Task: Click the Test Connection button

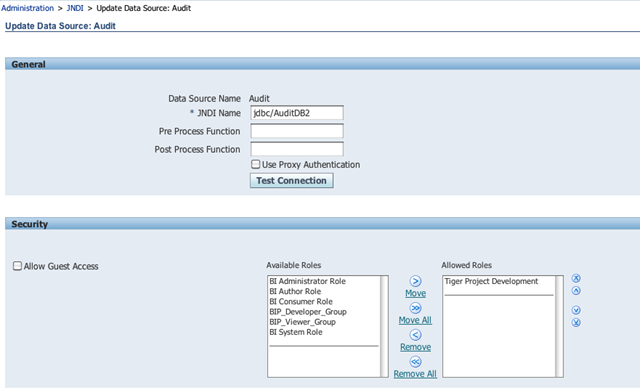Action: click(291, 181)
